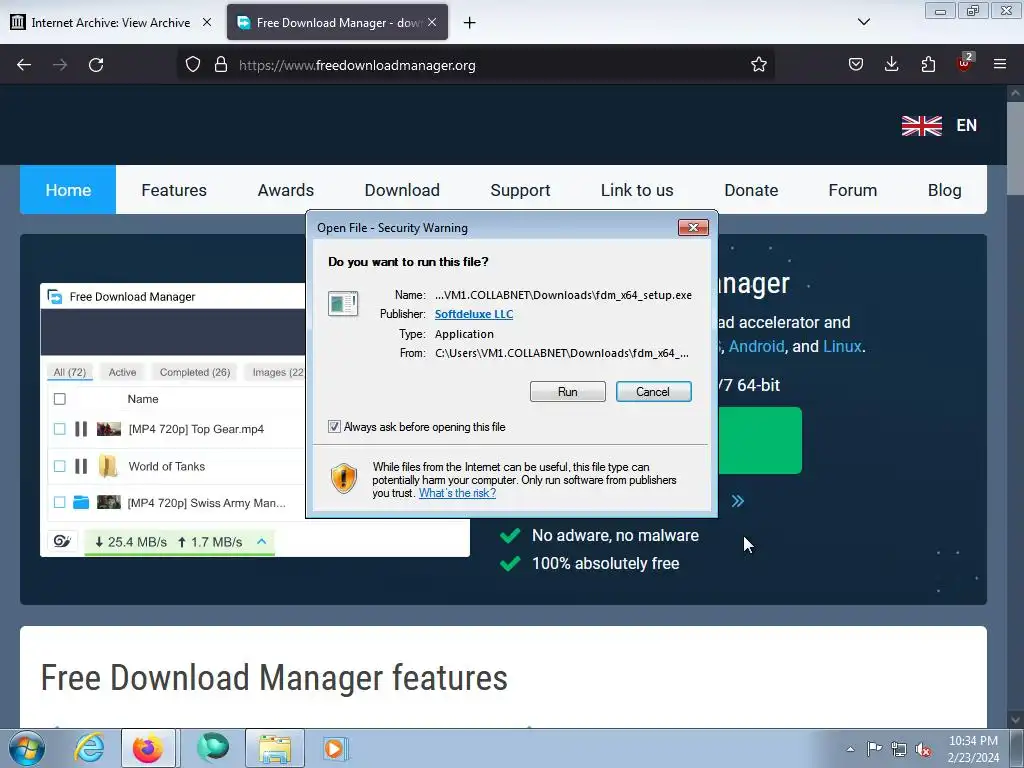Open the Pocket save icon
Image resolution: width=1024 pixels, height=768 pixels.
coord(856,64)
